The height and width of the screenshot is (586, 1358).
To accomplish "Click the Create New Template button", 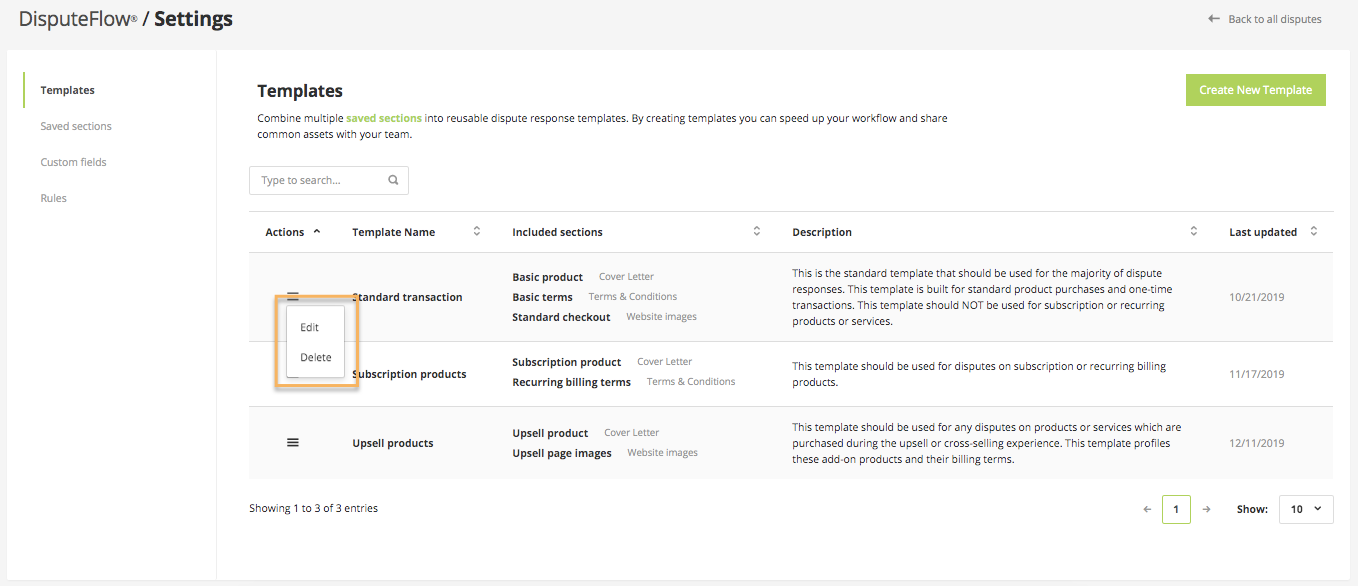I will tap(1255, 90).
